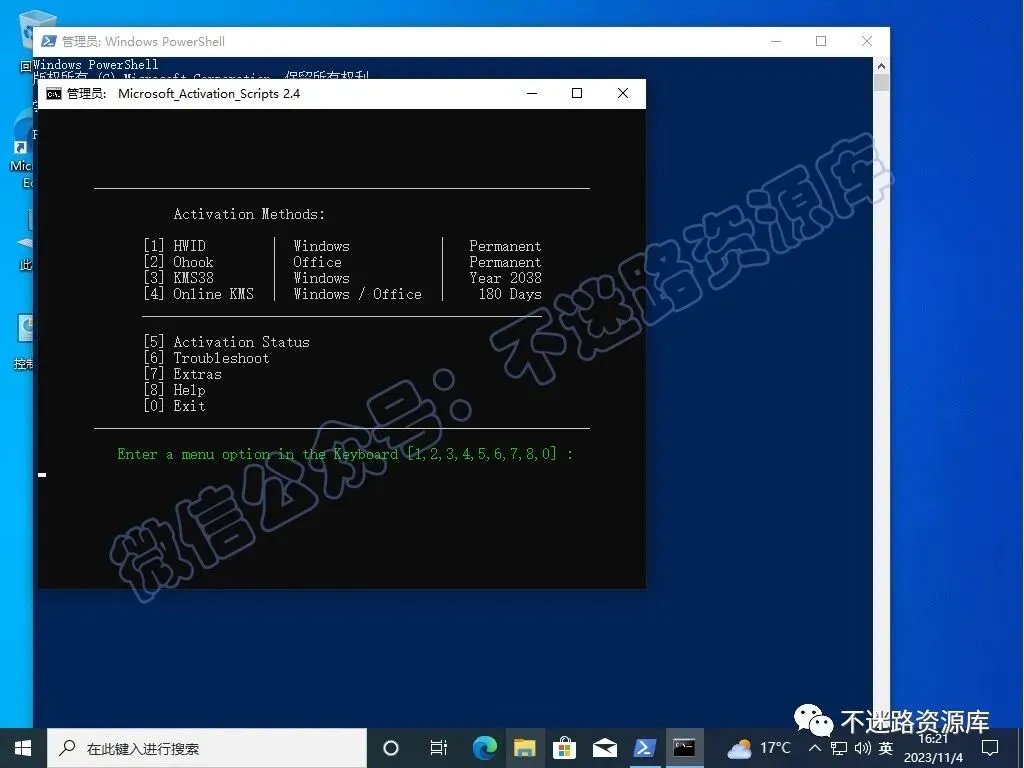This screenshot has height=768, width=1024.
Task: Select the Control Panel desktop icon
Action: point(24,341)
